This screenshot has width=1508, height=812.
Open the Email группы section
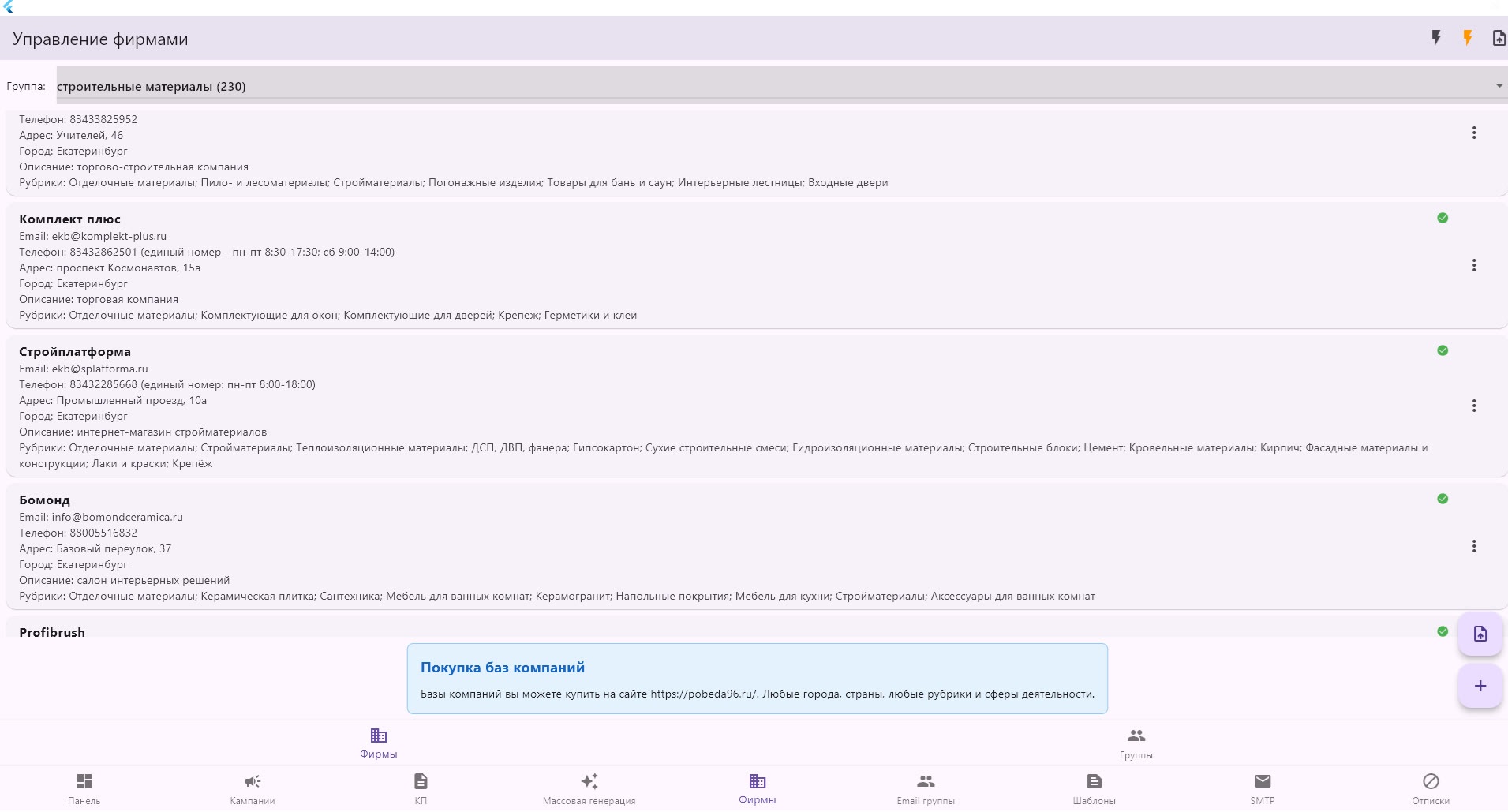click(926, 789)
